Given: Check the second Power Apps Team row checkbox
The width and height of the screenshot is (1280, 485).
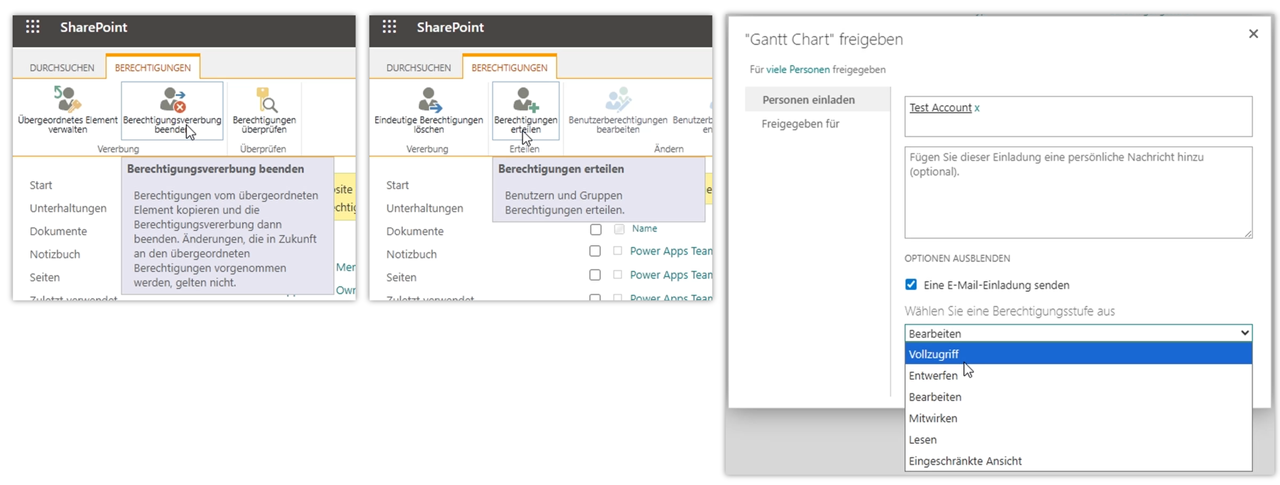Looking at the screenshot, I should 595,274.
